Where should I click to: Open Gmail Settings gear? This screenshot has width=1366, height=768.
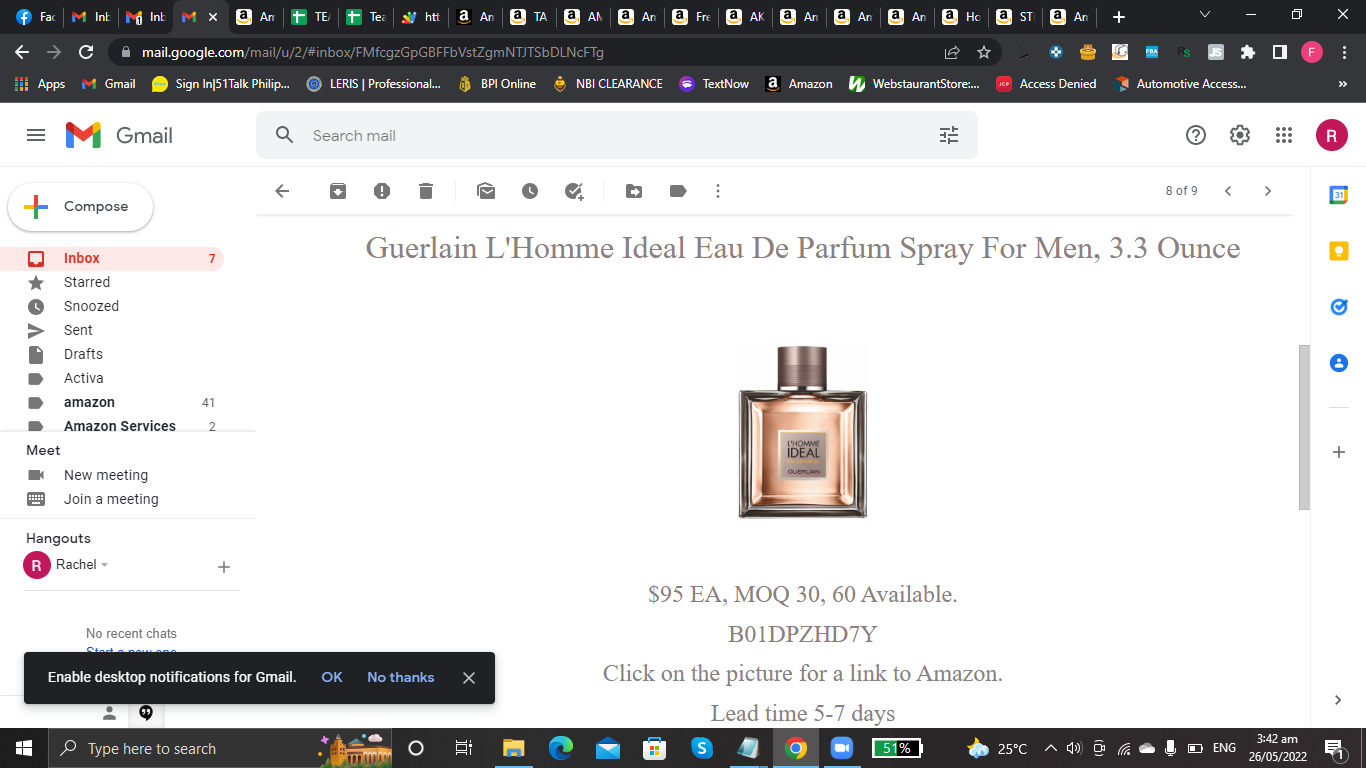1240,135
